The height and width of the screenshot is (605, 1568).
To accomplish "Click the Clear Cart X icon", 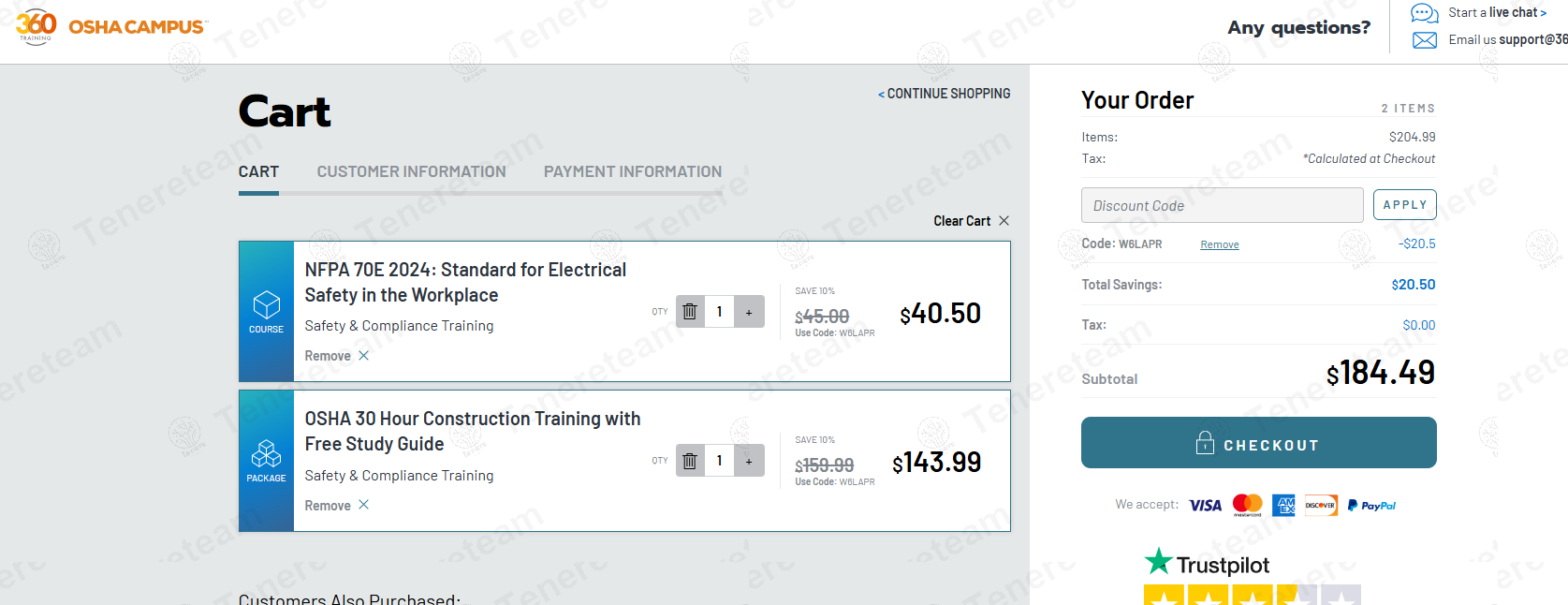I will (x=1004, y=221).
